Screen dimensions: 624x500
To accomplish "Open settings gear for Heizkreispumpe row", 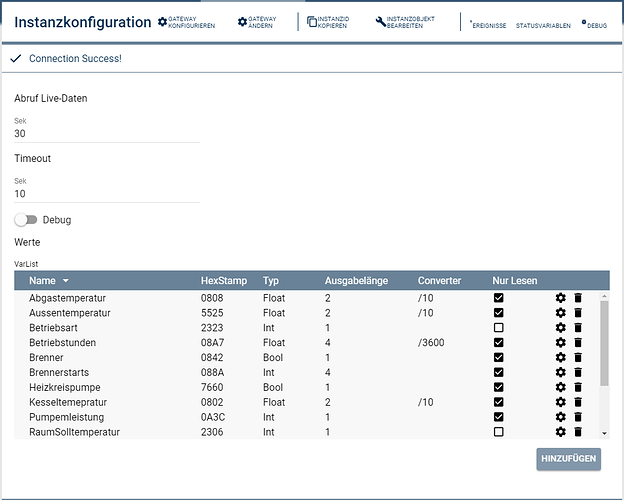I will tap(560, 387).
